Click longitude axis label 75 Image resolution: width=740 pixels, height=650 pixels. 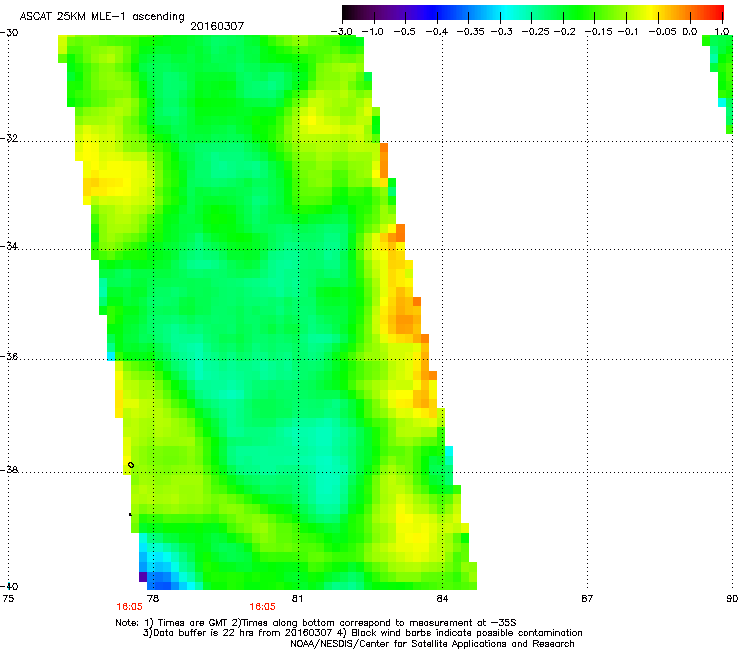[x=8, y=599]
